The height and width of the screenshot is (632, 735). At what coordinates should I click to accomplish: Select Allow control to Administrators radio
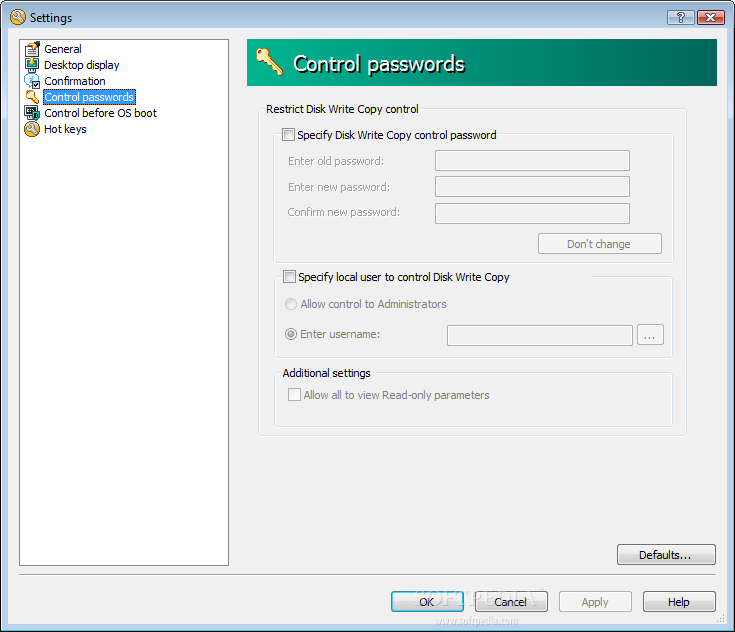291,304
